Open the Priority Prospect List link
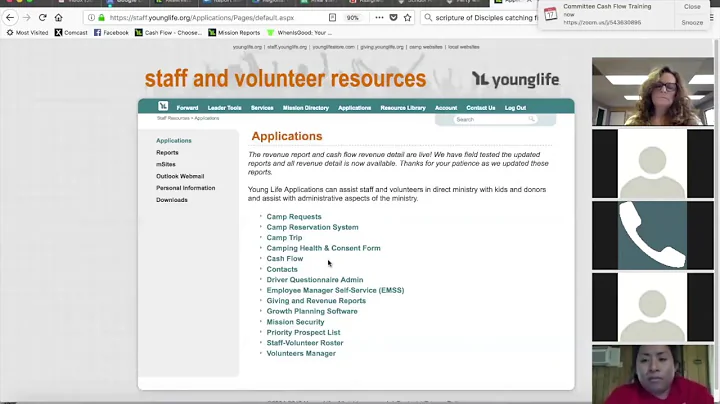720x404 pixels. coord(303,332)
